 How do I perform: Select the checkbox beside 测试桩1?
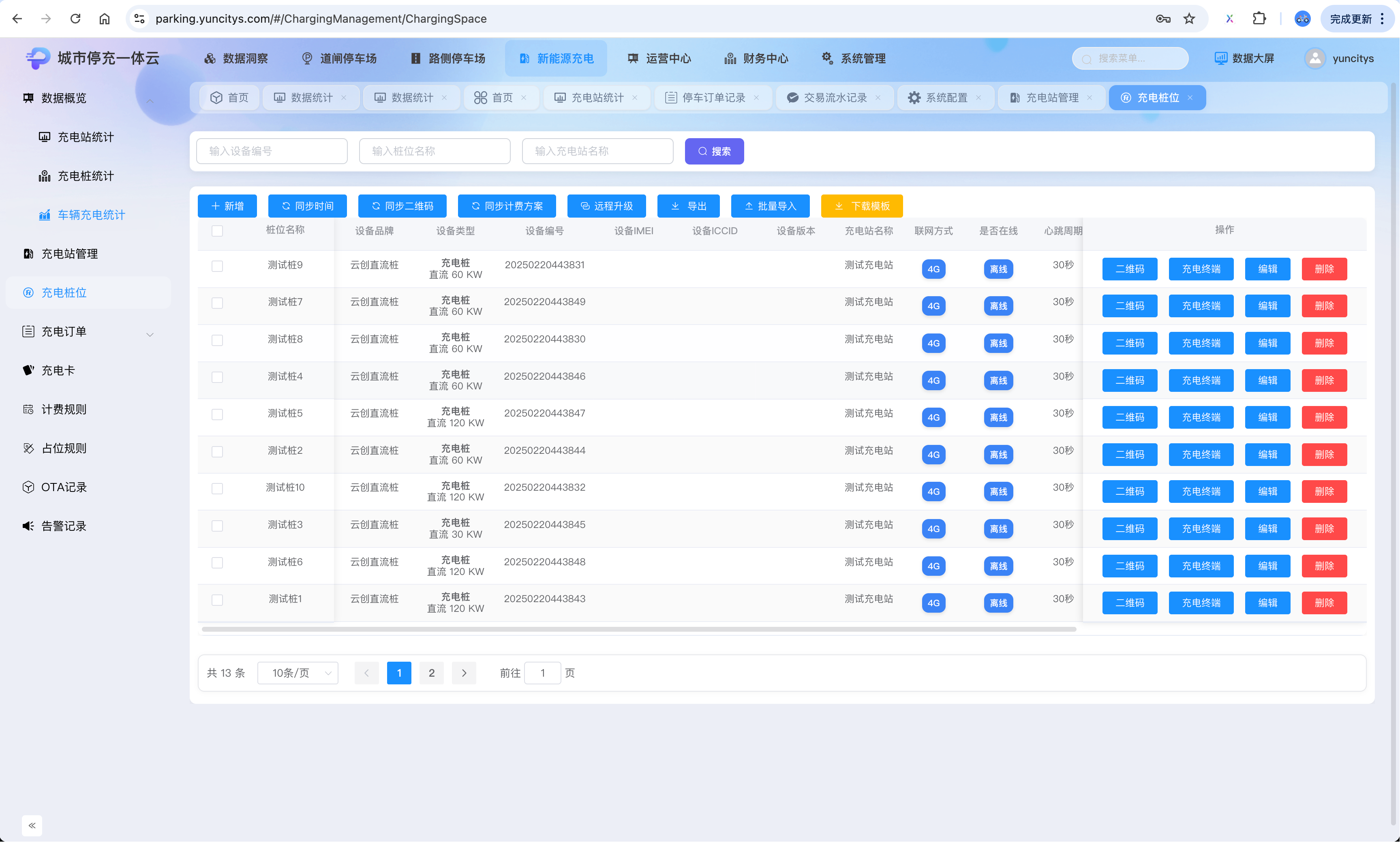coord(217,600)
